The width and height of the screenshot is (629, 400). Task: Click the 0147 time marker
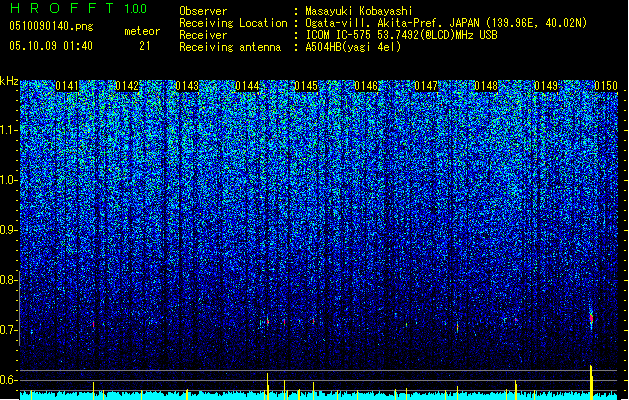pos(426,86)
